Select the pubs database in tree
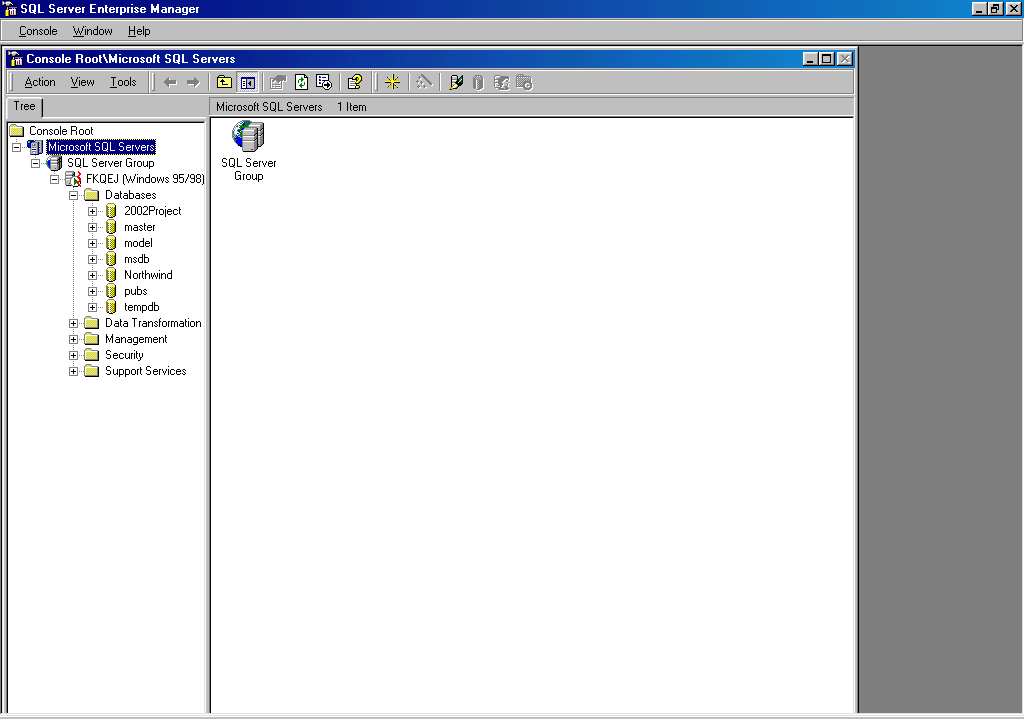 coord(135,291)
